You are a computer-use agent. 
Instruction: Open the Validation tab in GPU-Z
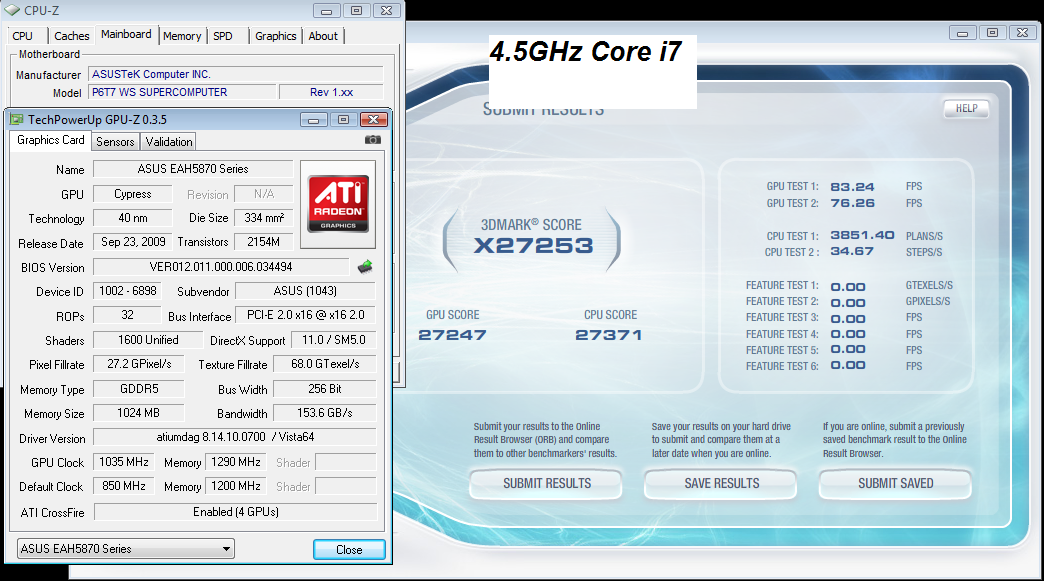(169, 142)
